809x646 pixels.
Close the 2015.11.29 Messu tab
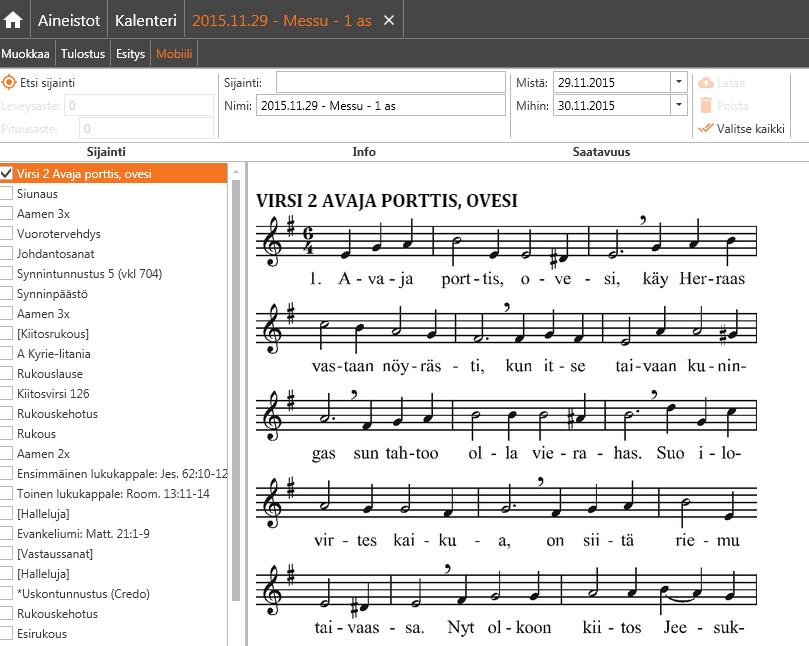(x=389, y=20)
